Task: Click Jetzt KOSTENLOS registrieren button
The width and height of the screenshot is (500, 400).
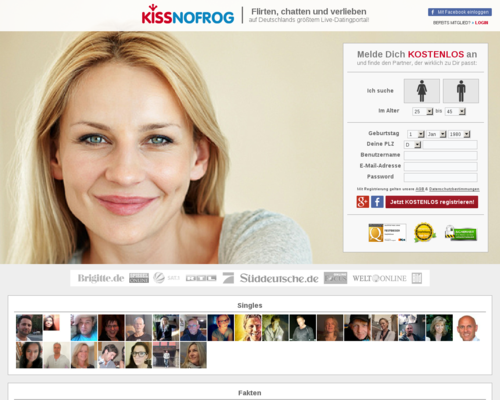Action: 432,202
